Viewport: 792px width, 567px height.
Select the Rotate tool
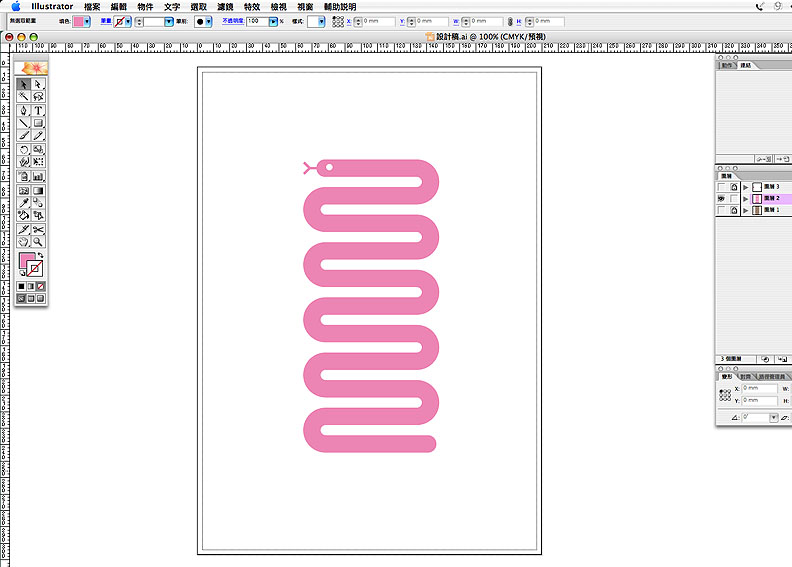click(x=23, y=149)
